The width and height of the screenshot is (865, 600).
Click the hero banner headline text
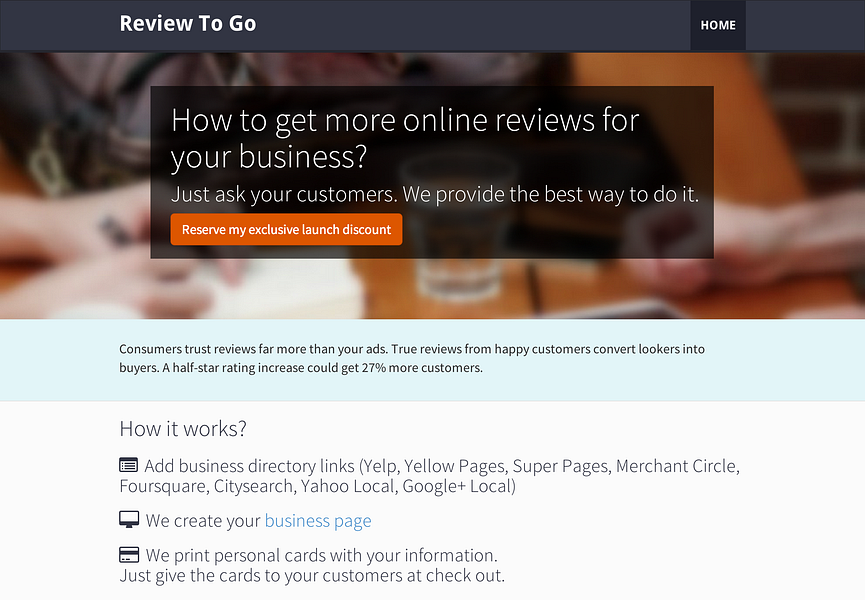[x=404, y=139]
